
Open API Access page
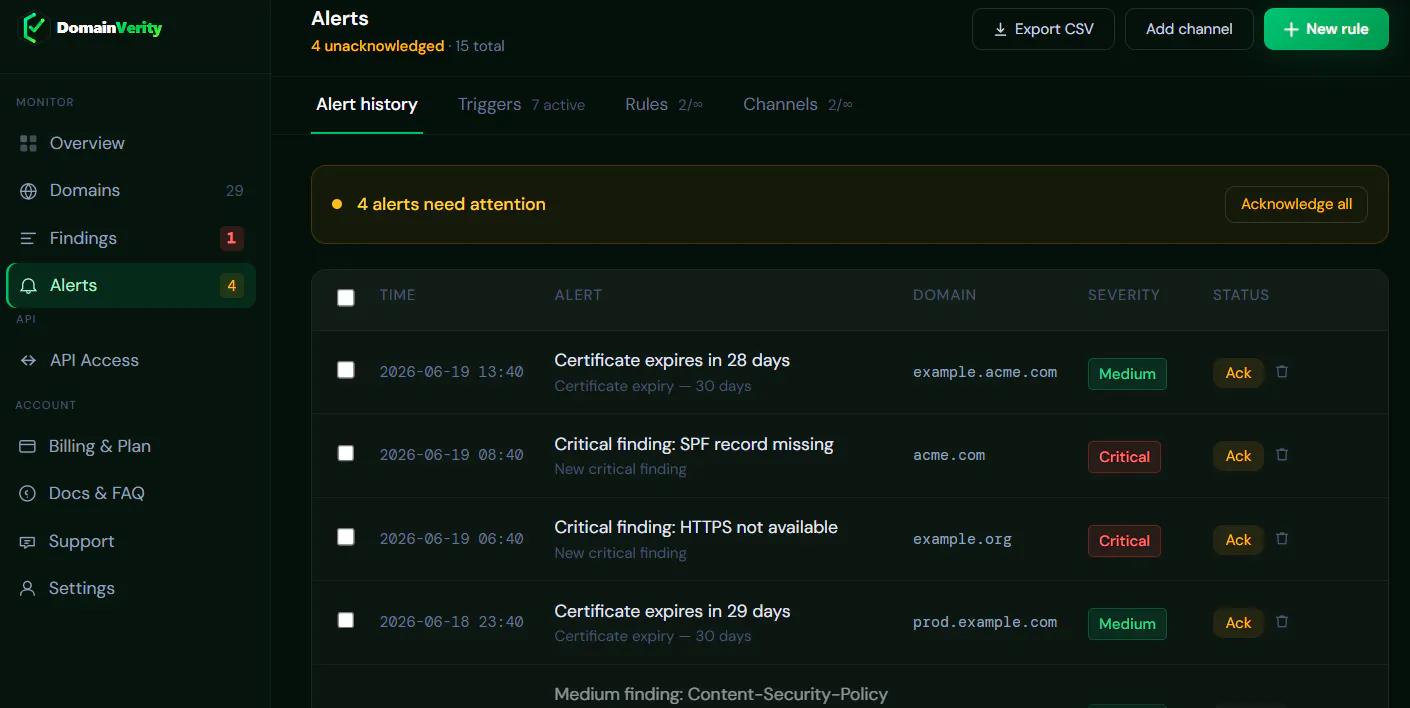tap(131, 361)
